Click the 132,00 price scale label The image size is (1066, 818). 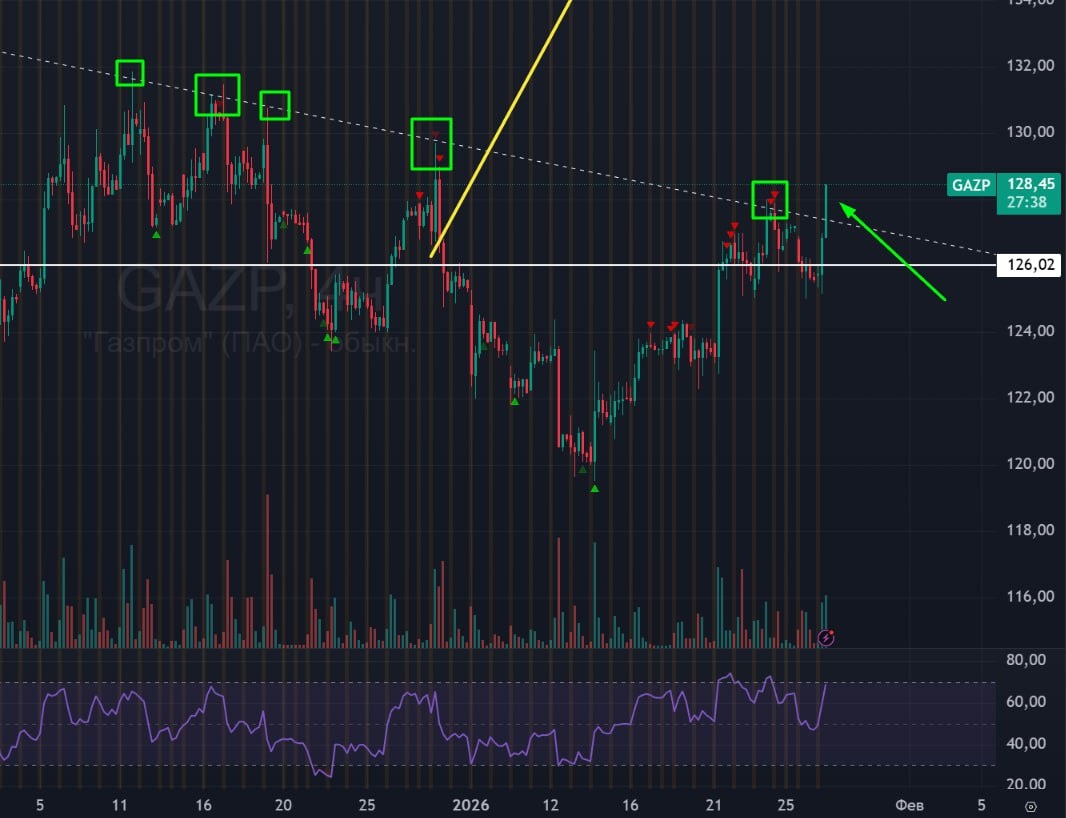pyautogui.click(x=1030, y=66)
